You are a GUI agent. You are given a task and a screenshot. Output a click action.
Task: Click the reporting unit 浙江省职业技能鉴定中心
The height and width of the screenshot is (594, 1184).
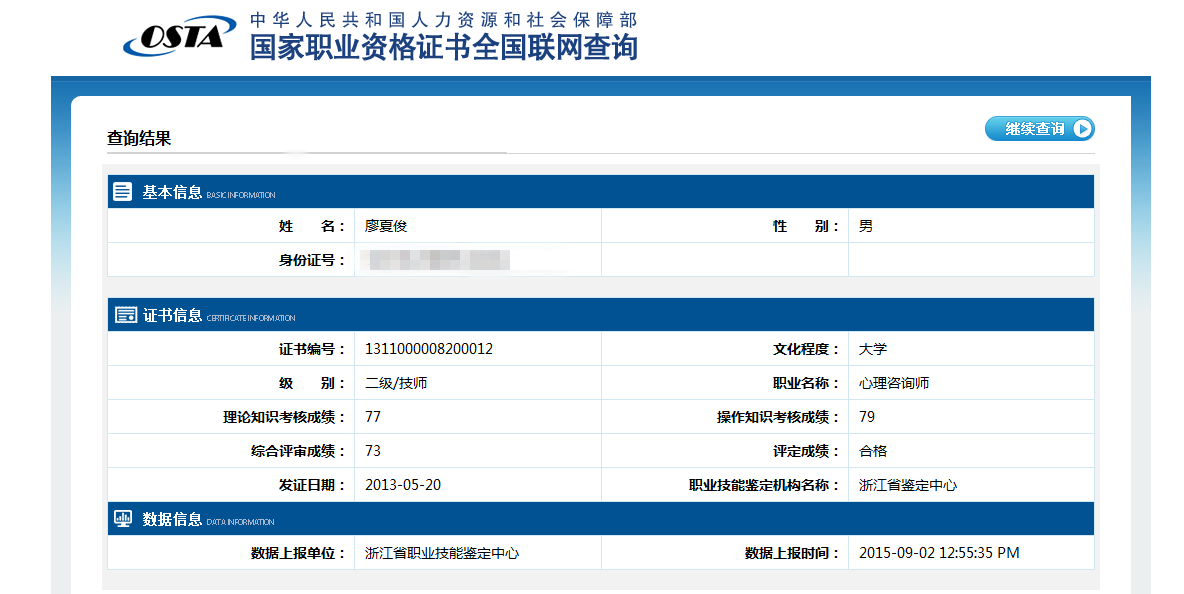coord(442,553)
